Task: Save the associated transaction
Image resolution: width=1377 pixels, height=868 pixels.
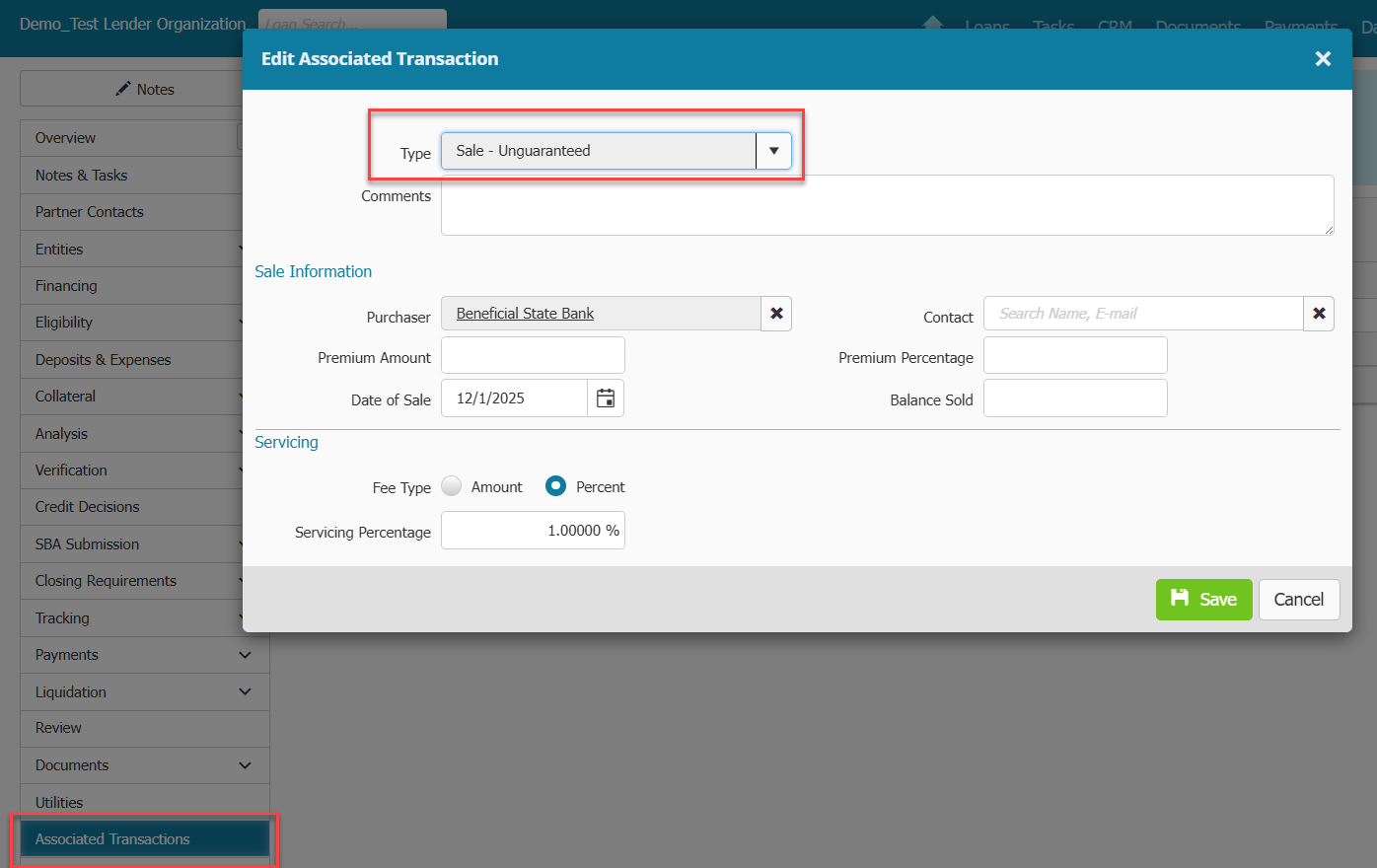Action: (1203, 600)
